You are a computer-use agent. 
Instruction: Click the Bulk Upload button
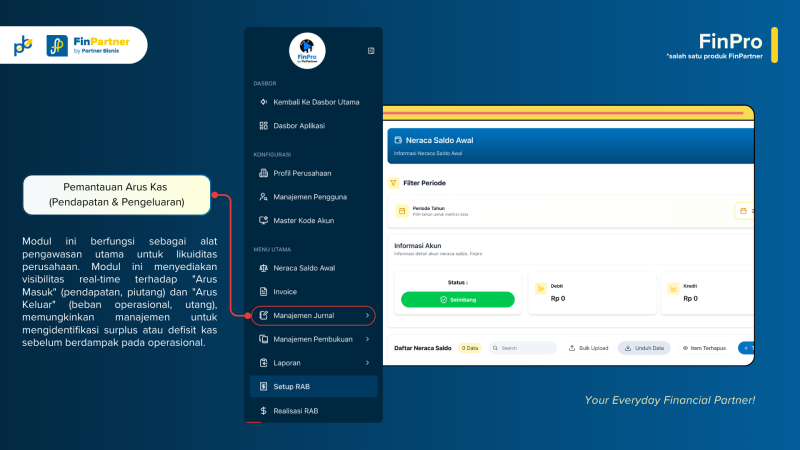coord(589,348)
